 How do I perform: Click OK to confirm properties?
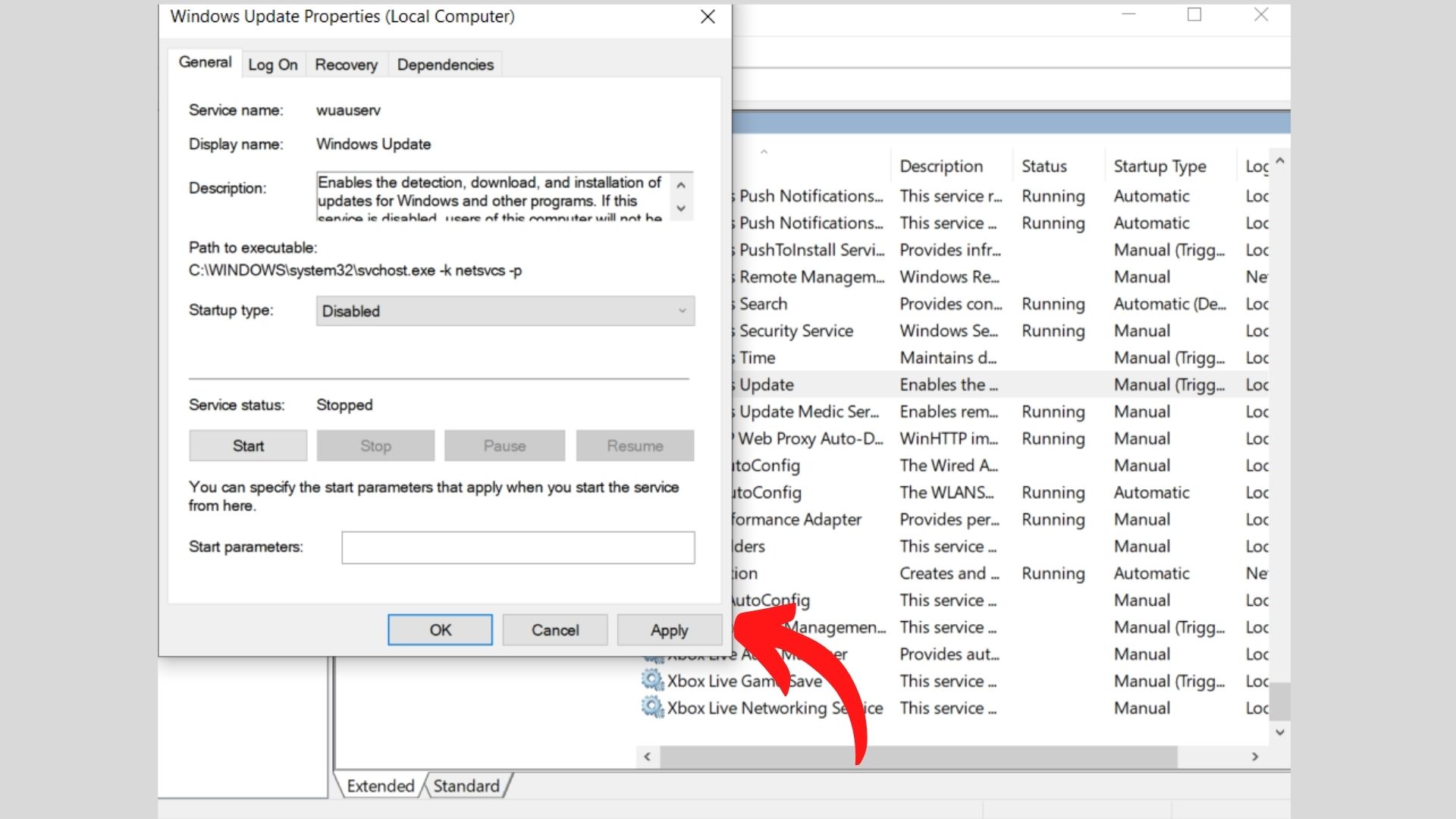click(x=440, y=630)
